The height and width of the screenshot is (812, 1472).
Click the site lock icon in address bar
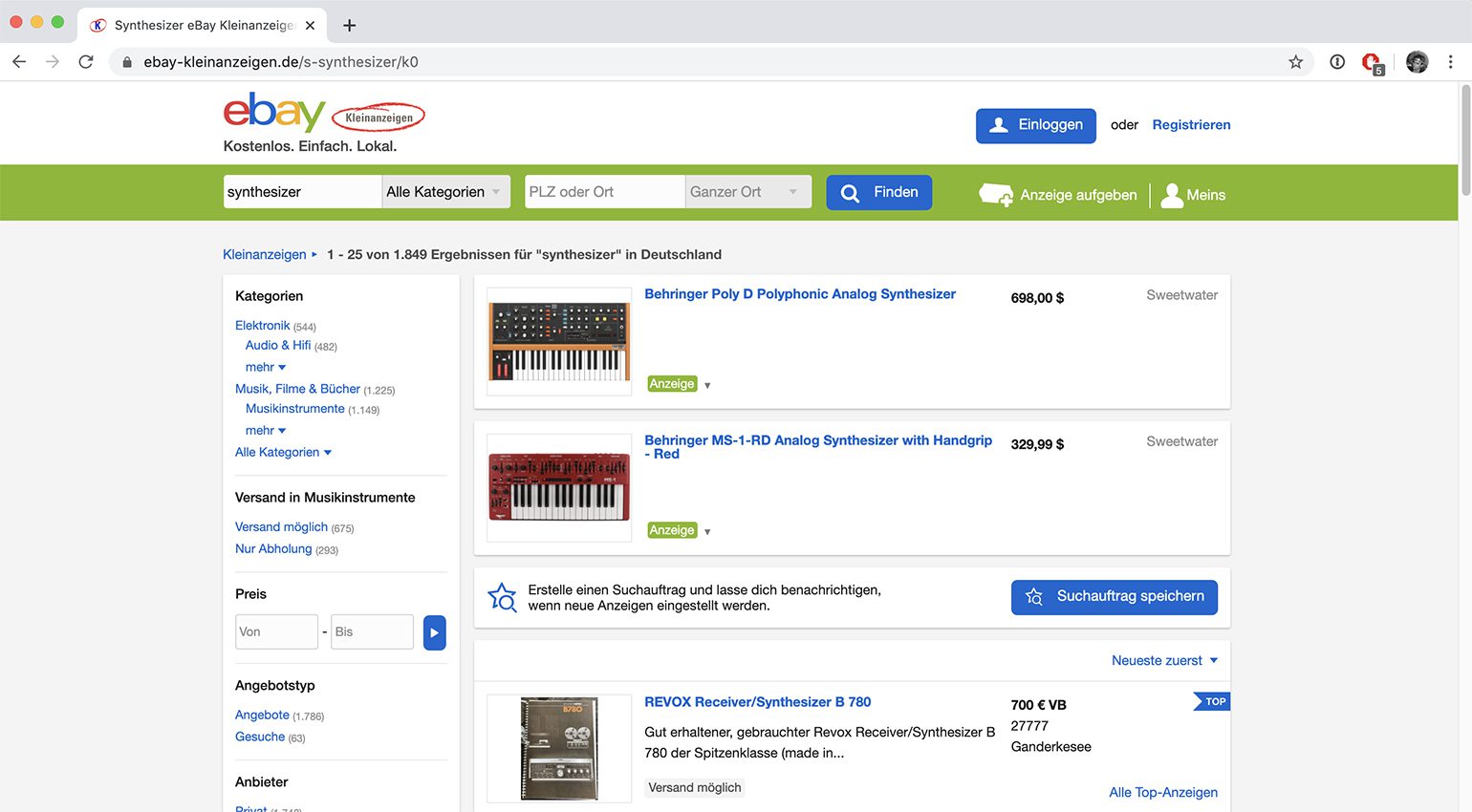tap(127, 61)
